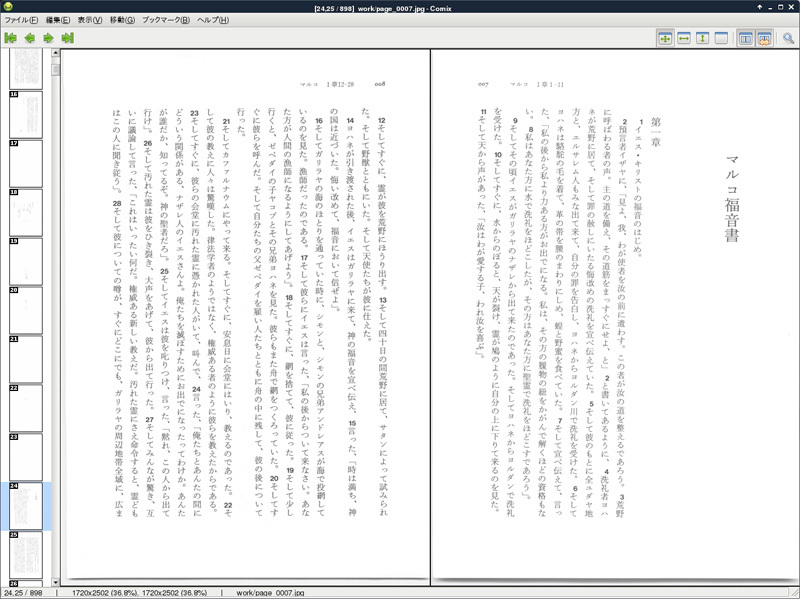Viewport: 800px width, 599px height.
Task: Select page thumbnail 25
Action: [x=26, y=555]
